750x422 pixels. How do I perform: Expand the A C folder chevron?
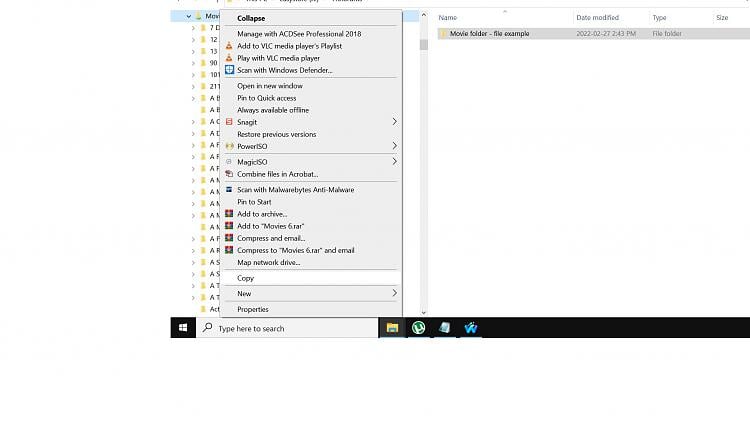tap(193, 122)
